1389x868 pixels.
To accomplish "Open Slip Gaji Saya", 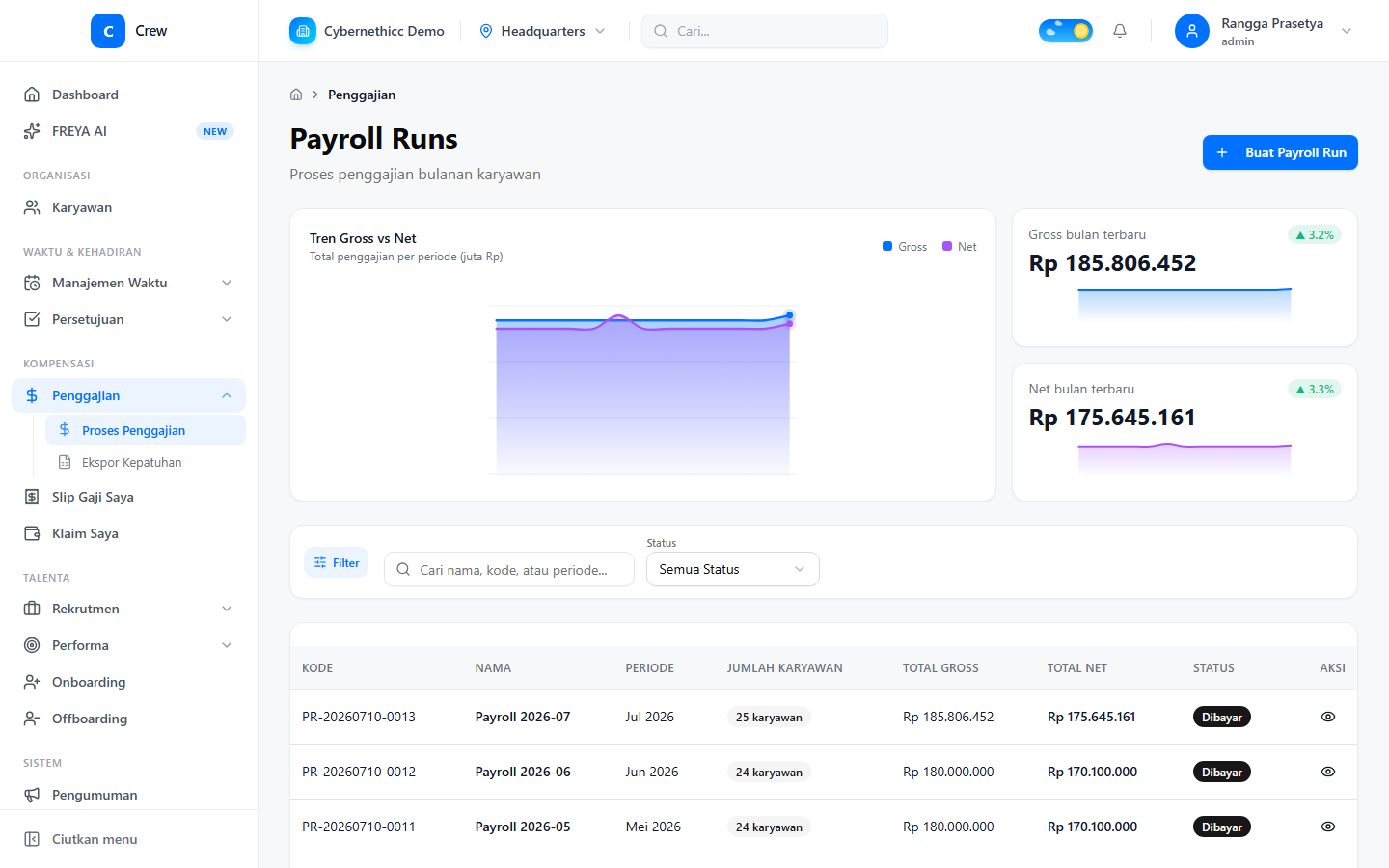I will click(x=128, y=497).
